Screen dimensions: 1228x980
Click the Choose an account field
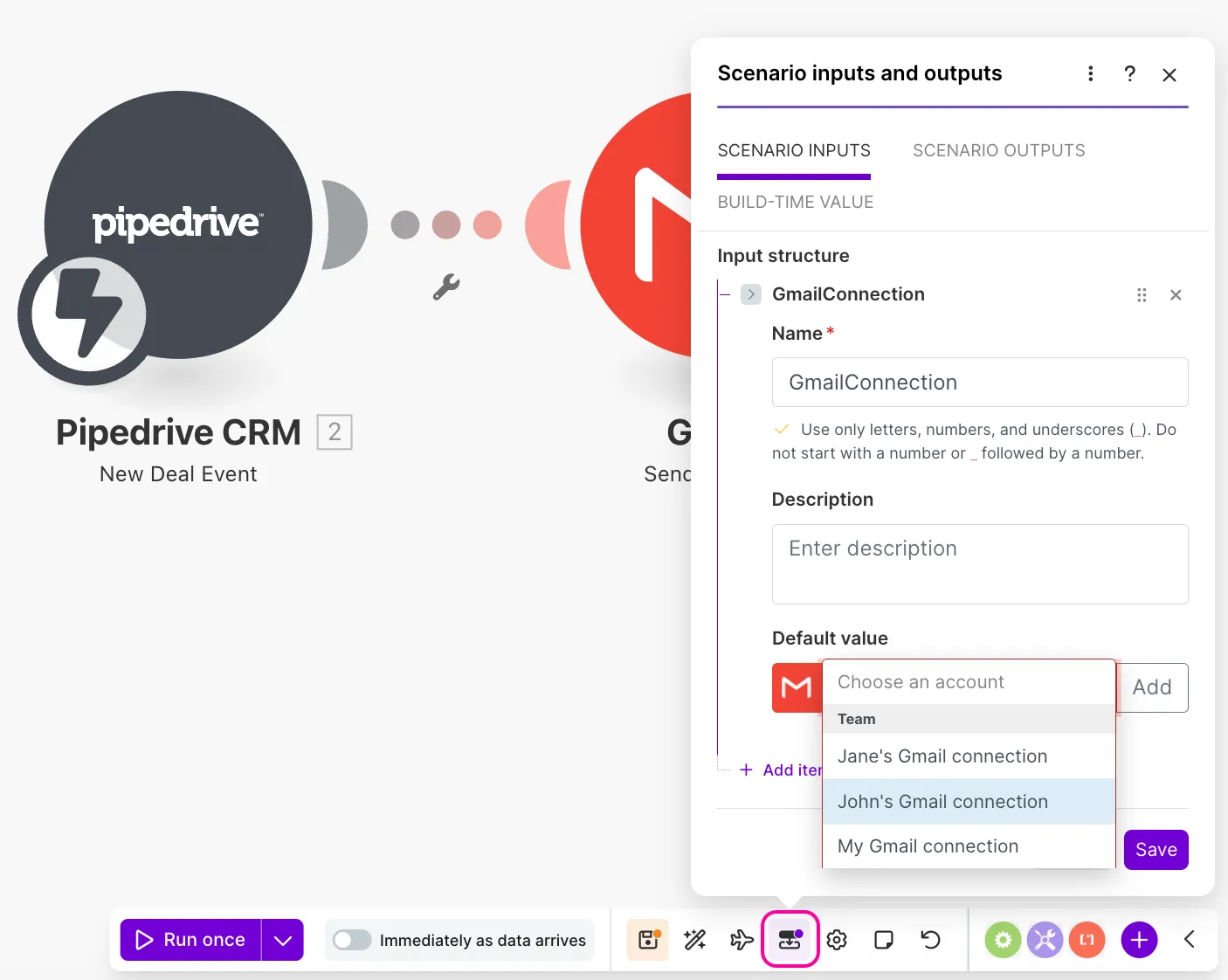click(x=969, y=682)
